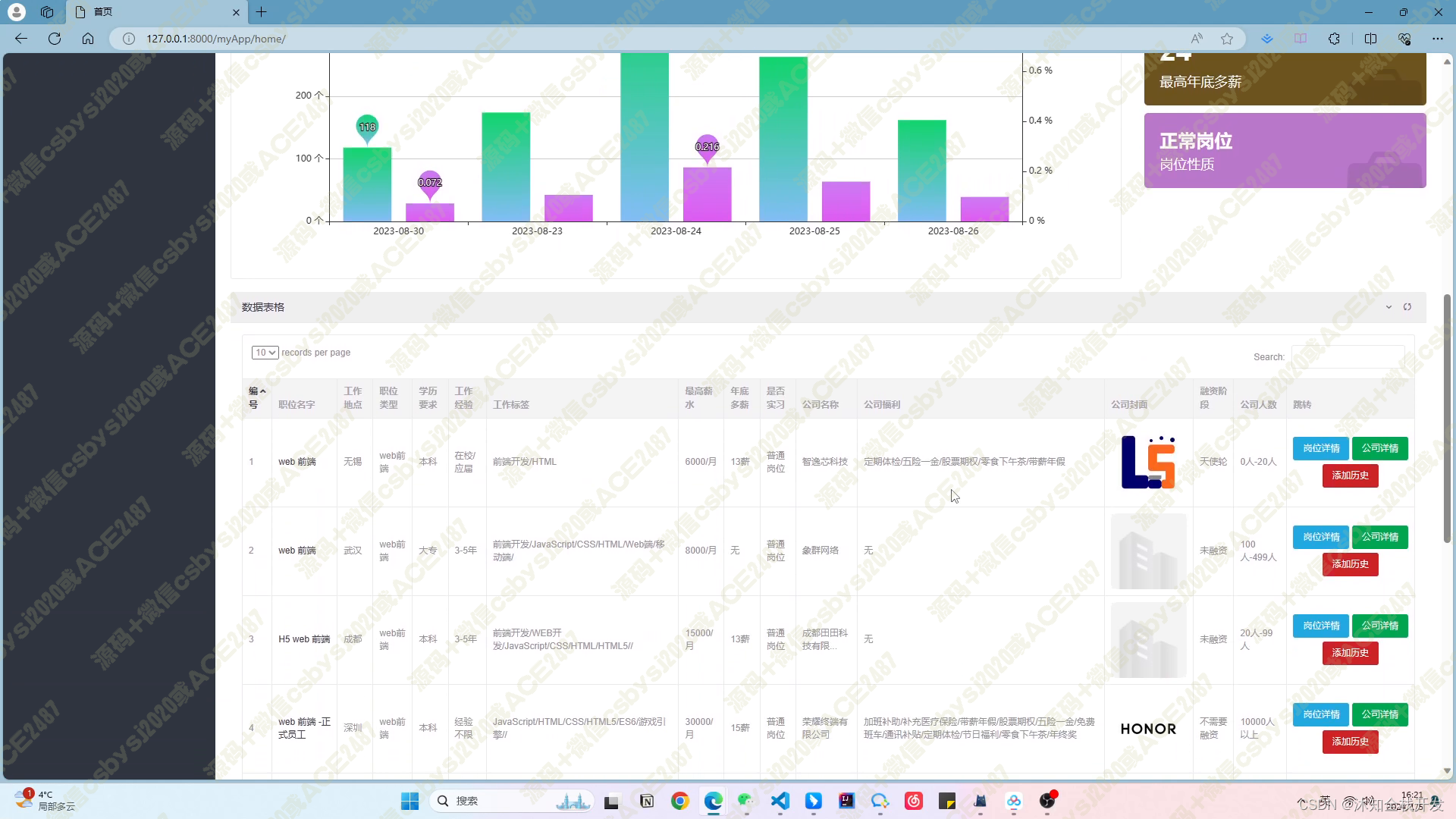Switch to the 首页 browser tab
This screenshot has height=819, width=1456.
click(157, 12)
